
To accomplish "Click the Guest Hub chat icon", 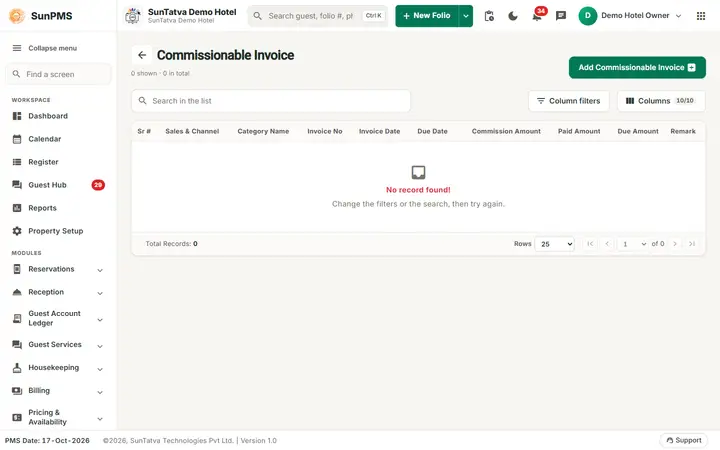I will pyautogui.click(x=17, y=185).
